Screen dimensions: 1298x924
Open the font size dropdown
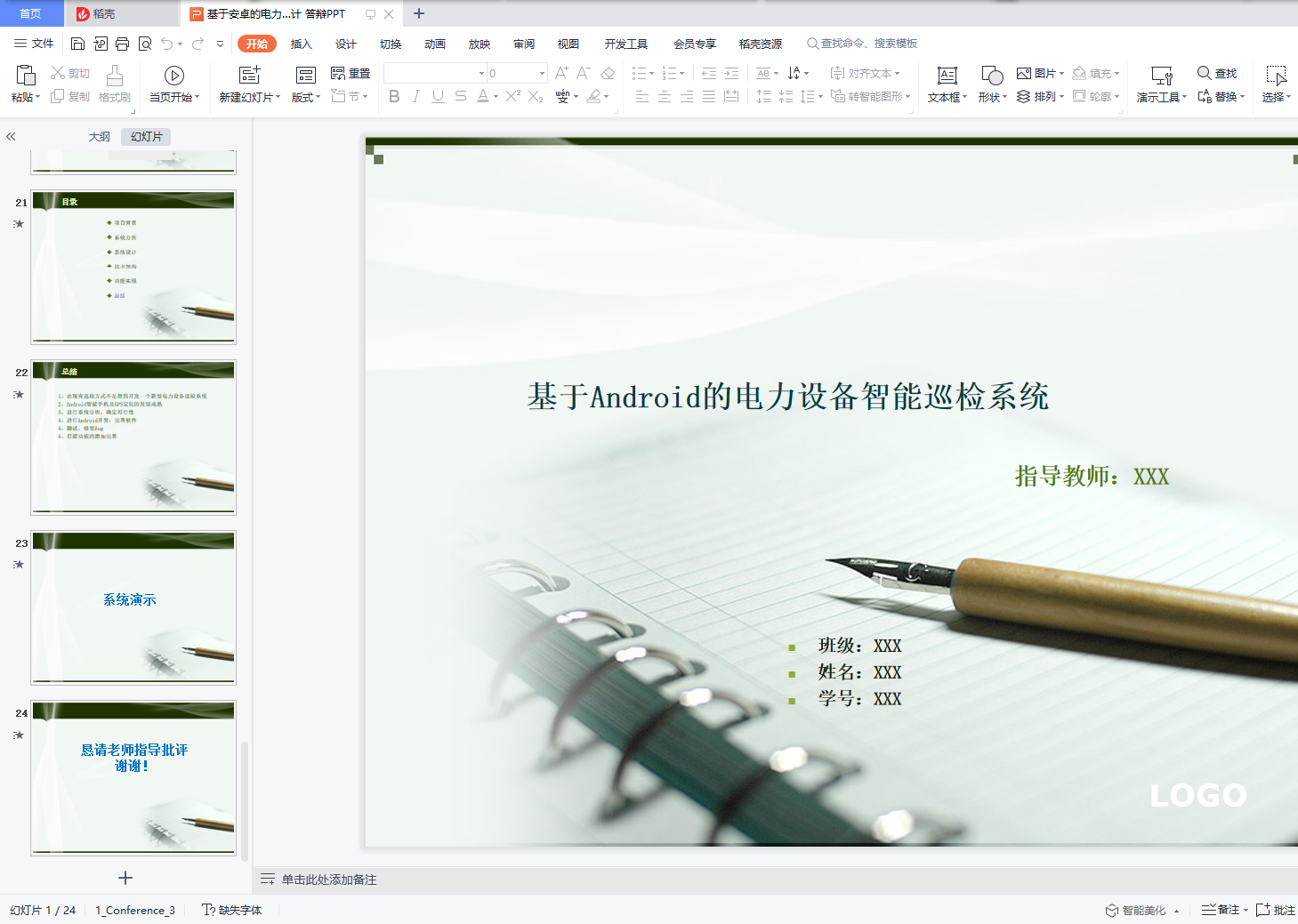542,73
